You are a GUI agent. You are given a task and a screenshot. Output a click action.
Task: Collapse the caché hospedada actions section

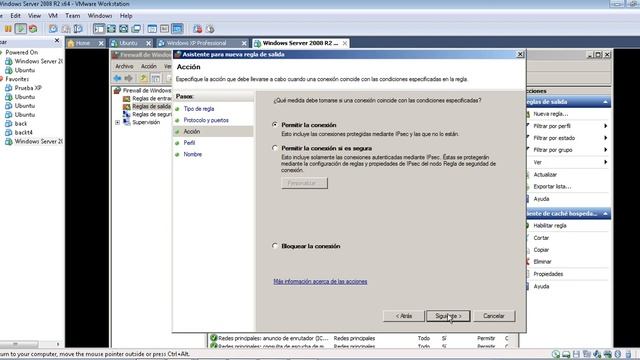tap(605, 213)
